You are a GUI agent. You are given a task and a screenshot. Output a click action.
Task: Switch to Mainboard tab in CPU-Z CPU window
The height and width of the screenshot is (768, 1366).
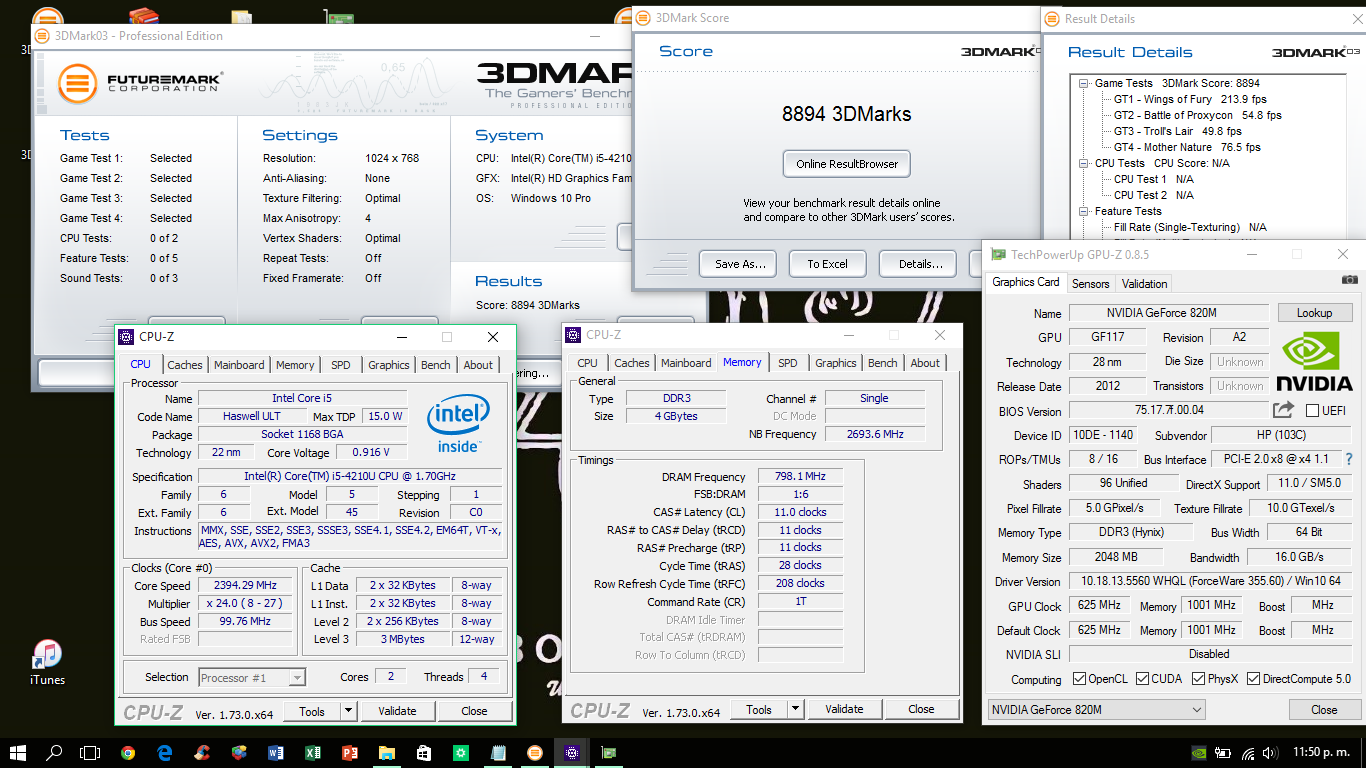(x=239, y=365)
